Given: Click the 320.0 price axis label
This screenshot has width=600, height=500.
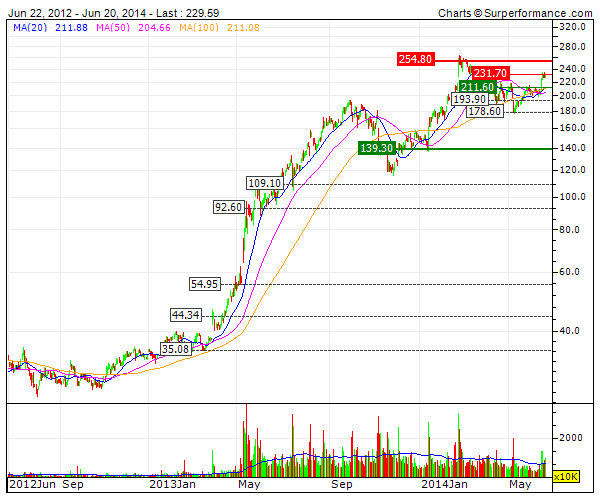Looking at the screenshot, I should pos(572,27).
